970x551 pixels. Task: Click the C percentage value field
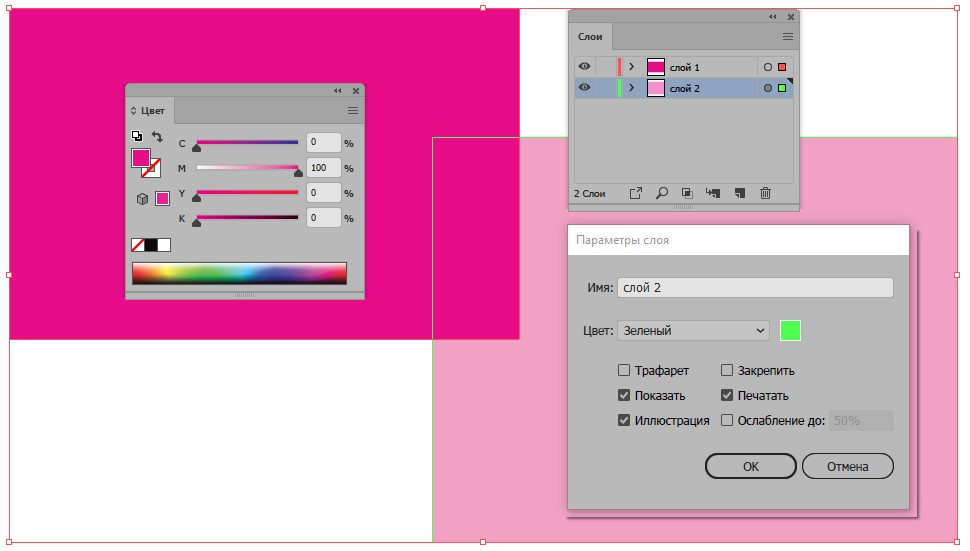(x=324, y=142)
